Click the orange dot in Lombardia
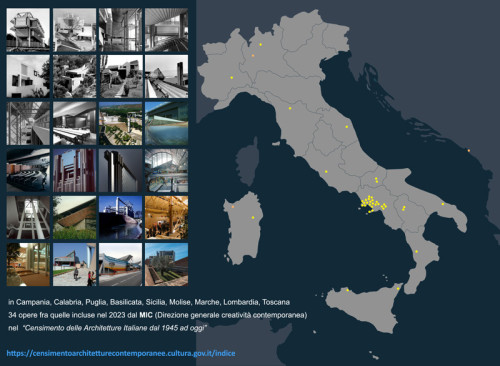500x366 pixels. 253,56
